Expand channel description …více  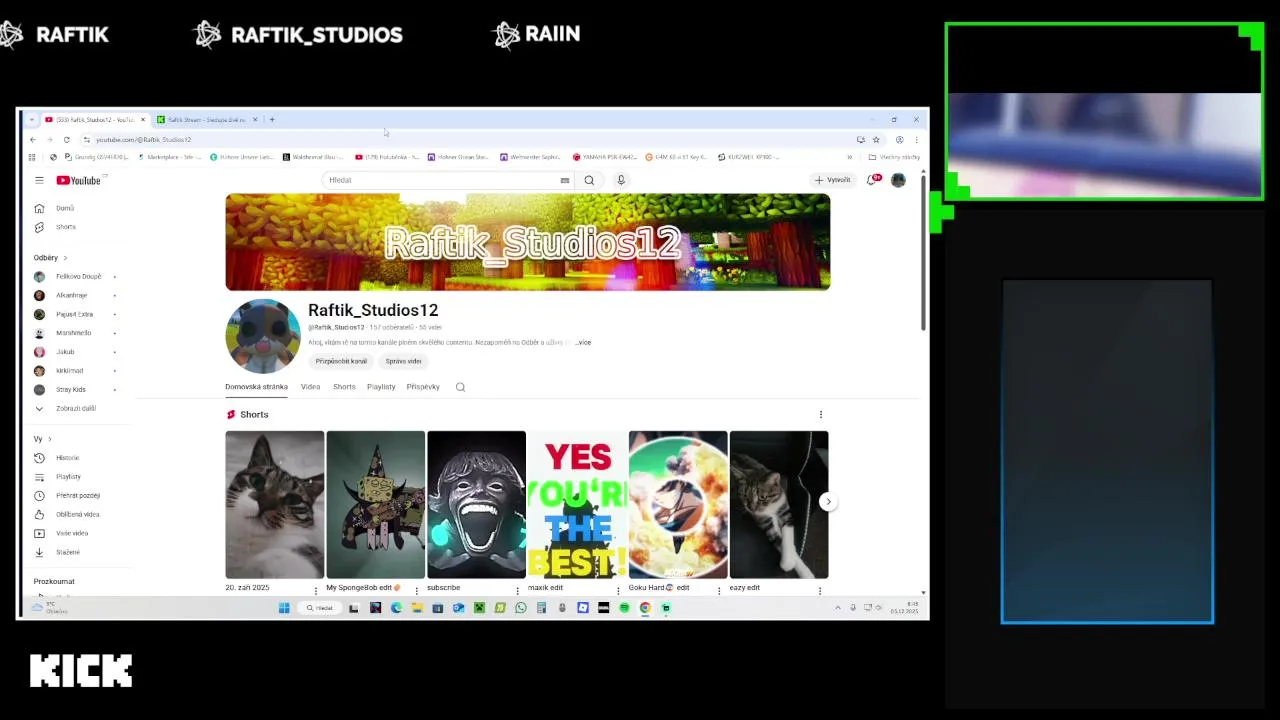coord(583,343)
